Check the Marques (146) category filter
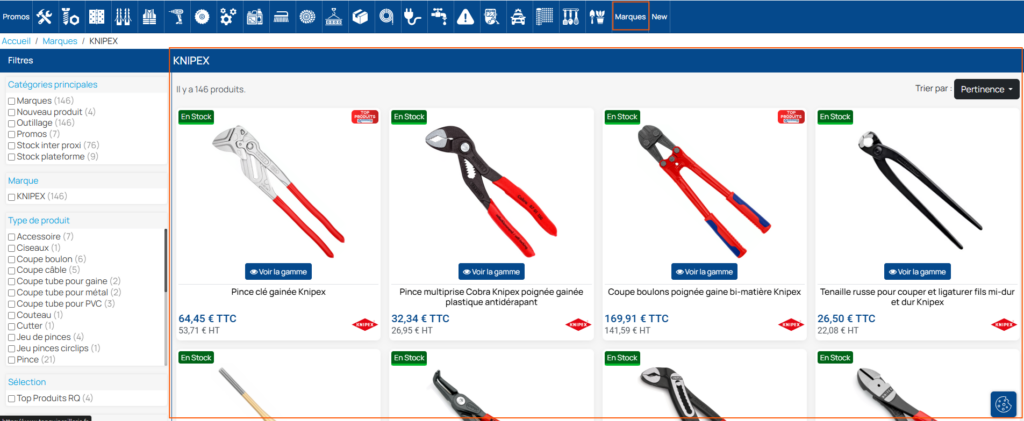The height and width of the screenshot is (421, 1024). (12, 101)
